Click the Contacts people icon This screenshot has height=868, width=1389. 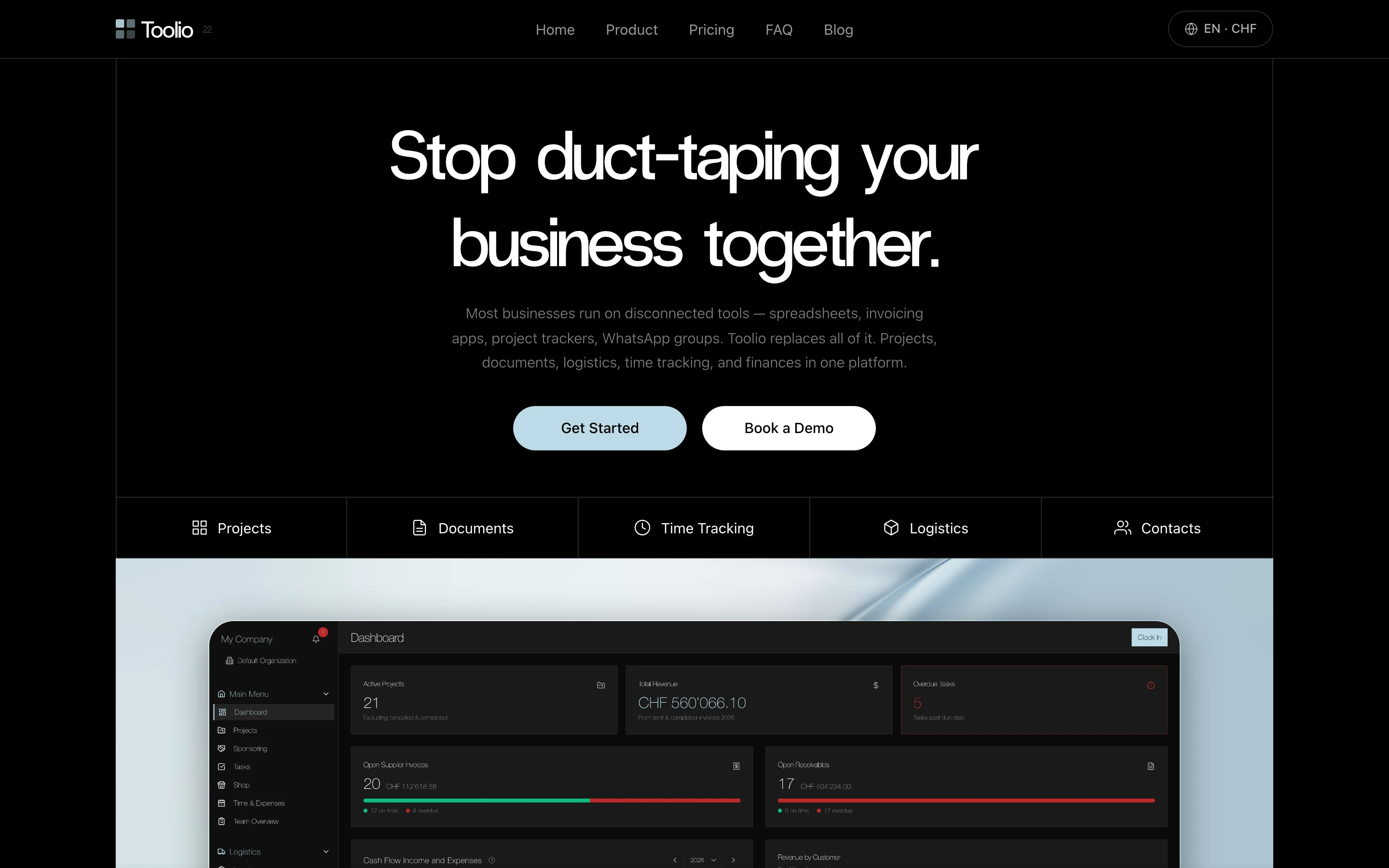coord(1122,528)
